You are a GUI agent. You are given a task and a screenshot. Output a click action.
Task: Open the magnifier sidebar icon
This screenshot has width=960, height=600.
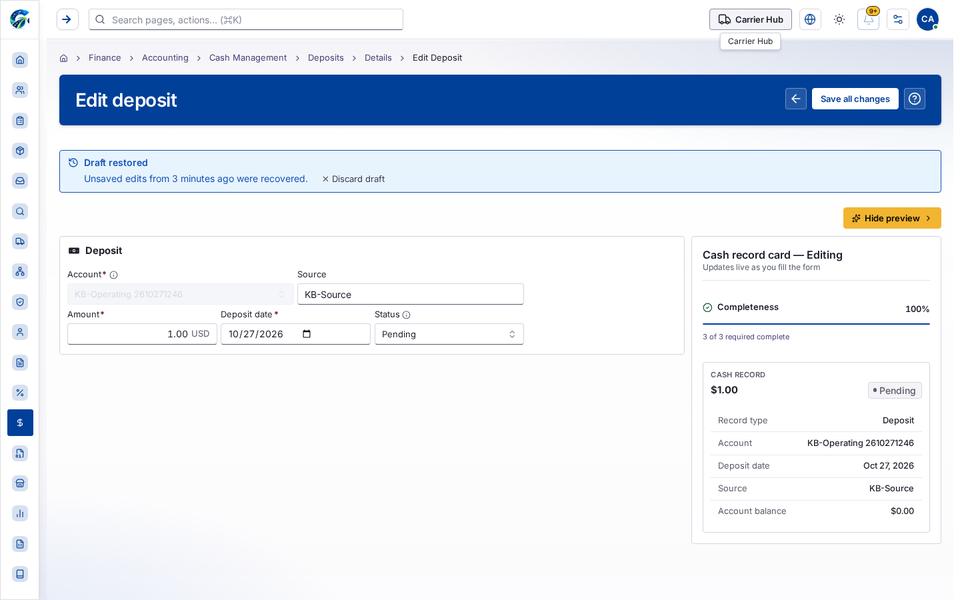[20, 211]
